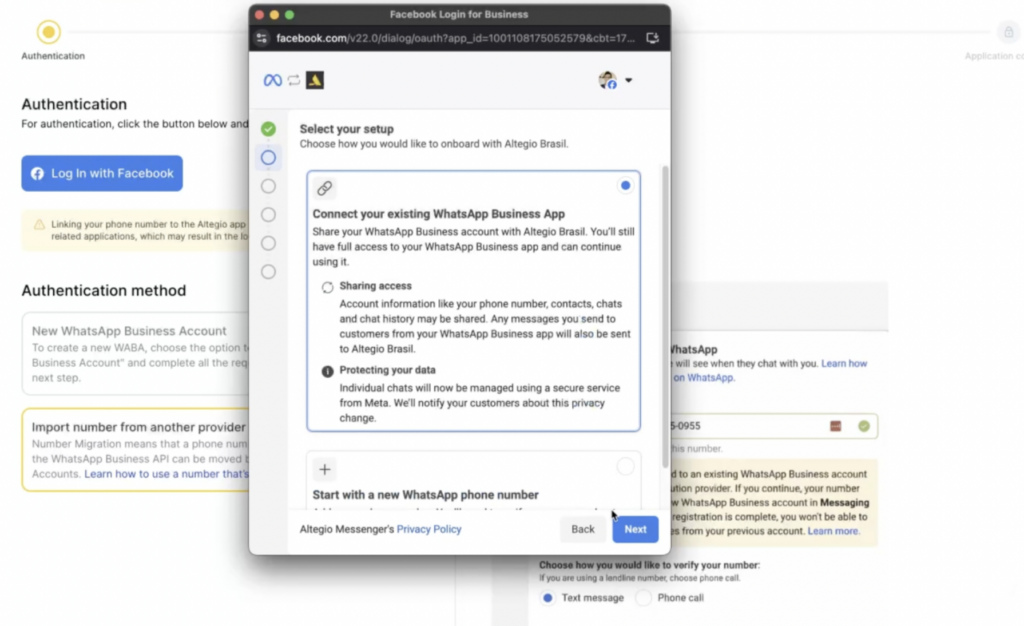This screenshot has width=1024, height=626.
Task: Click the site info icon in address bar
Action: click(x=262, y=38)
